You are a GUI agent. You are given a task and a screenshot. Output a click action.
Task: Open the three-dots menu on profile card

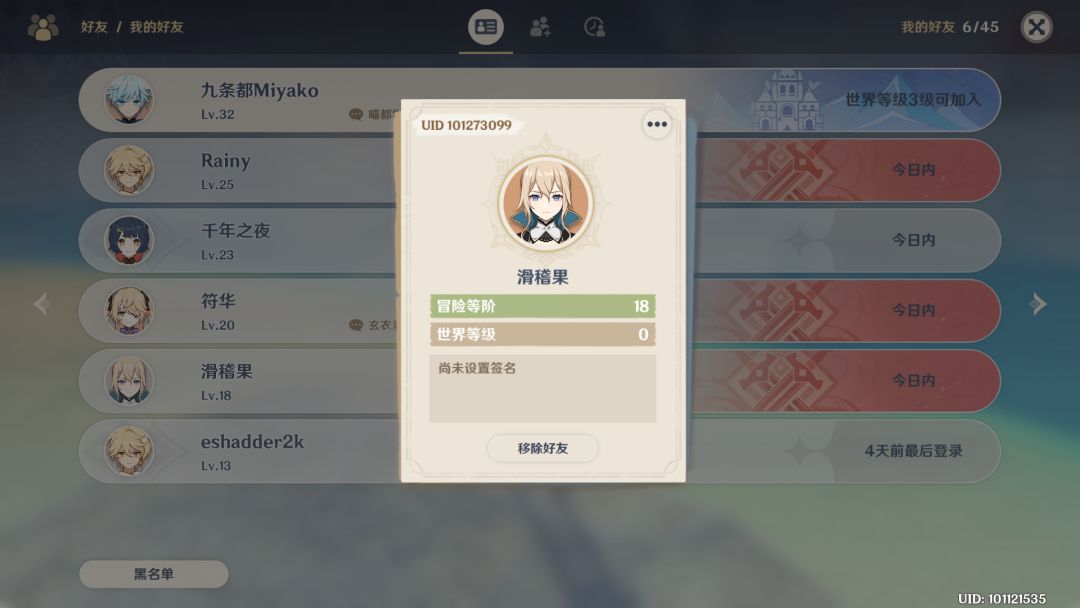tap(656, 125)
